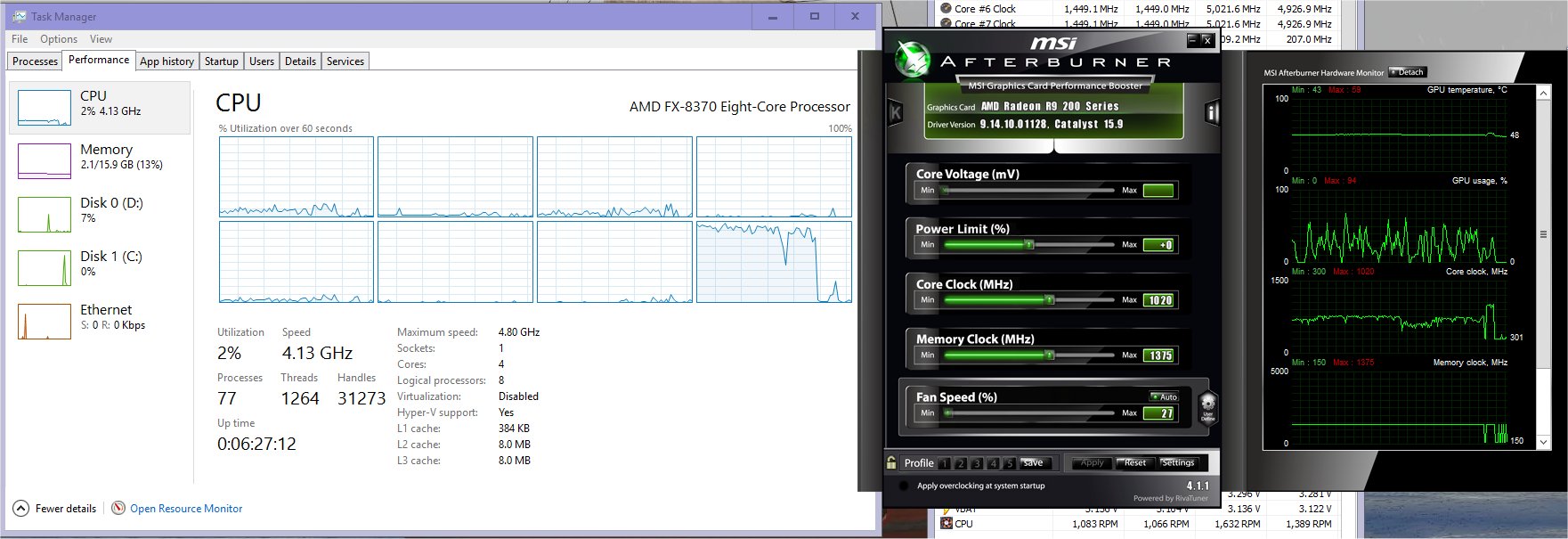Screen dimensions: 1568x539
Task: Toggle the Fan Speed Auto button
Action: tap(1164, 397)
